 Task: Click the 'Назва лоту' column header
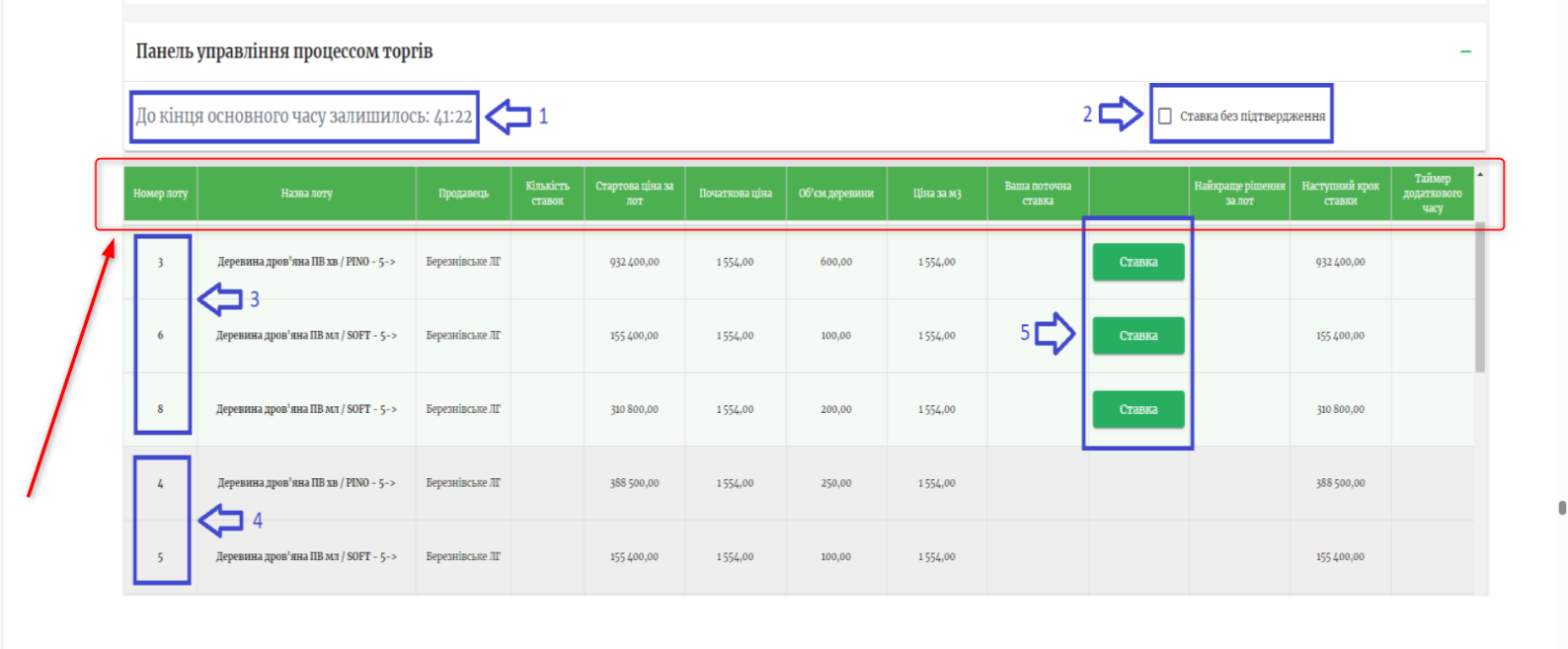click(x=306, y=194)
